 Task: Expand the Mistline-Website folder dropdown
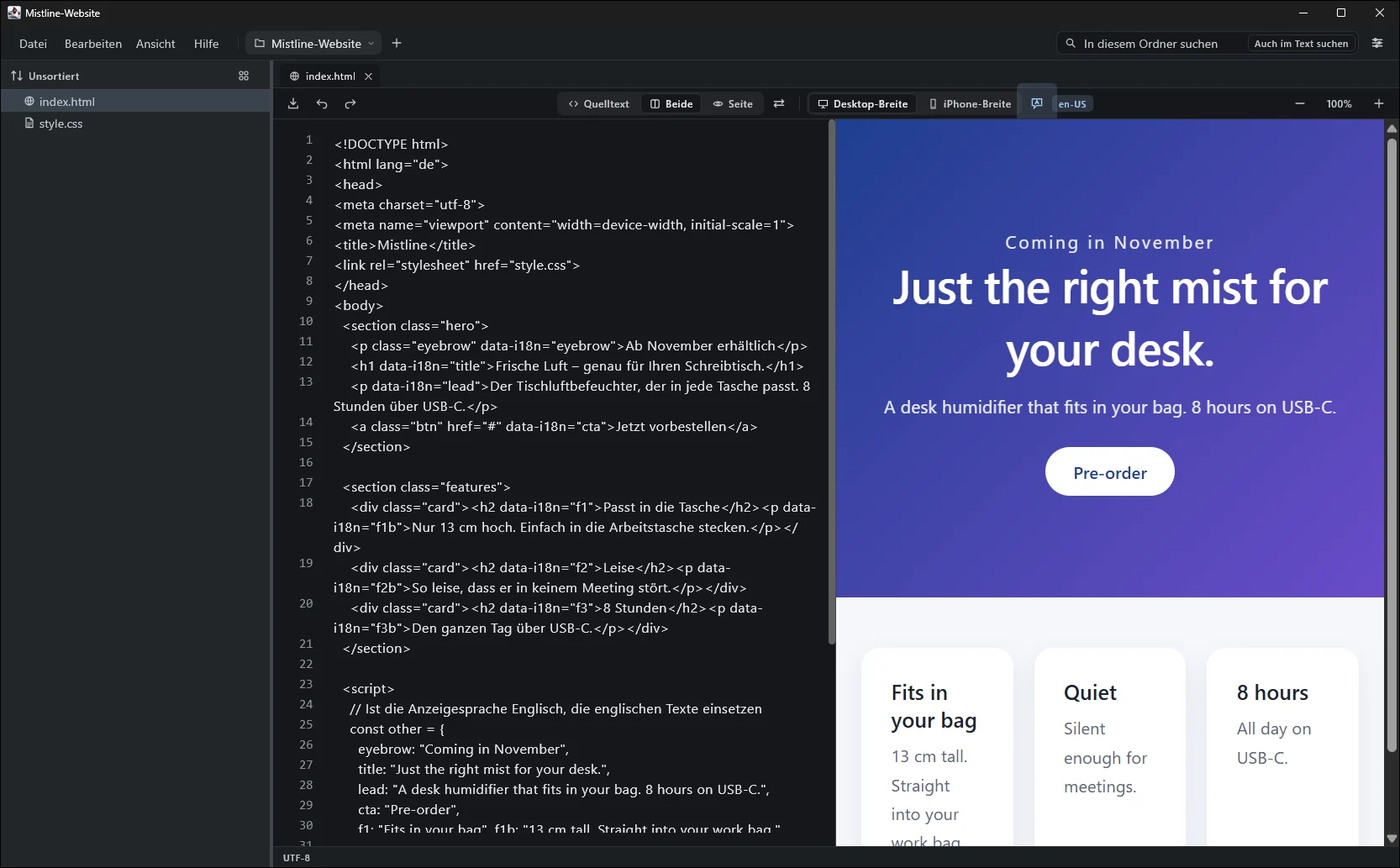(x=371, y=44)
